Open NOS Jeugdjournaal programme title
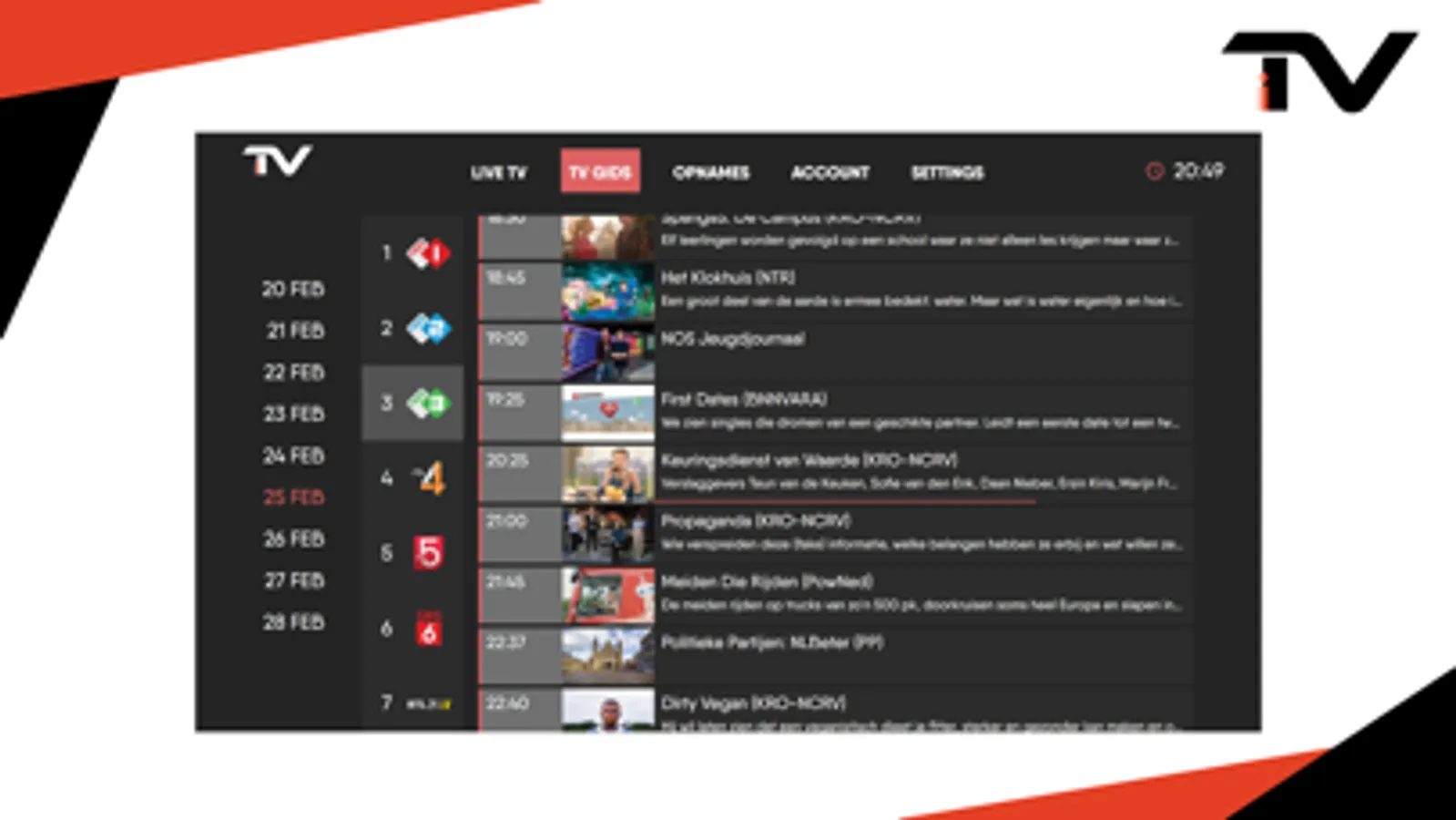The width and height of the screenshot is (1456, 820). (732, 339)
